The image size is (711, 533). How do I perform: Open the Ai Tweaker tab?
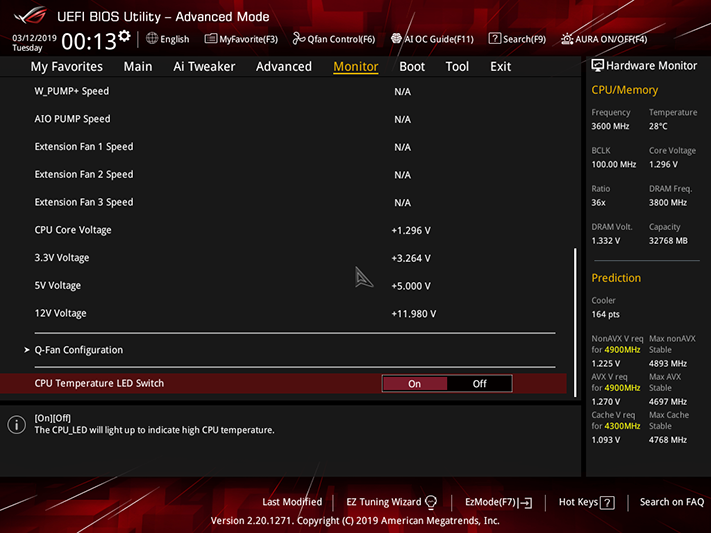[x=204, y=67]
